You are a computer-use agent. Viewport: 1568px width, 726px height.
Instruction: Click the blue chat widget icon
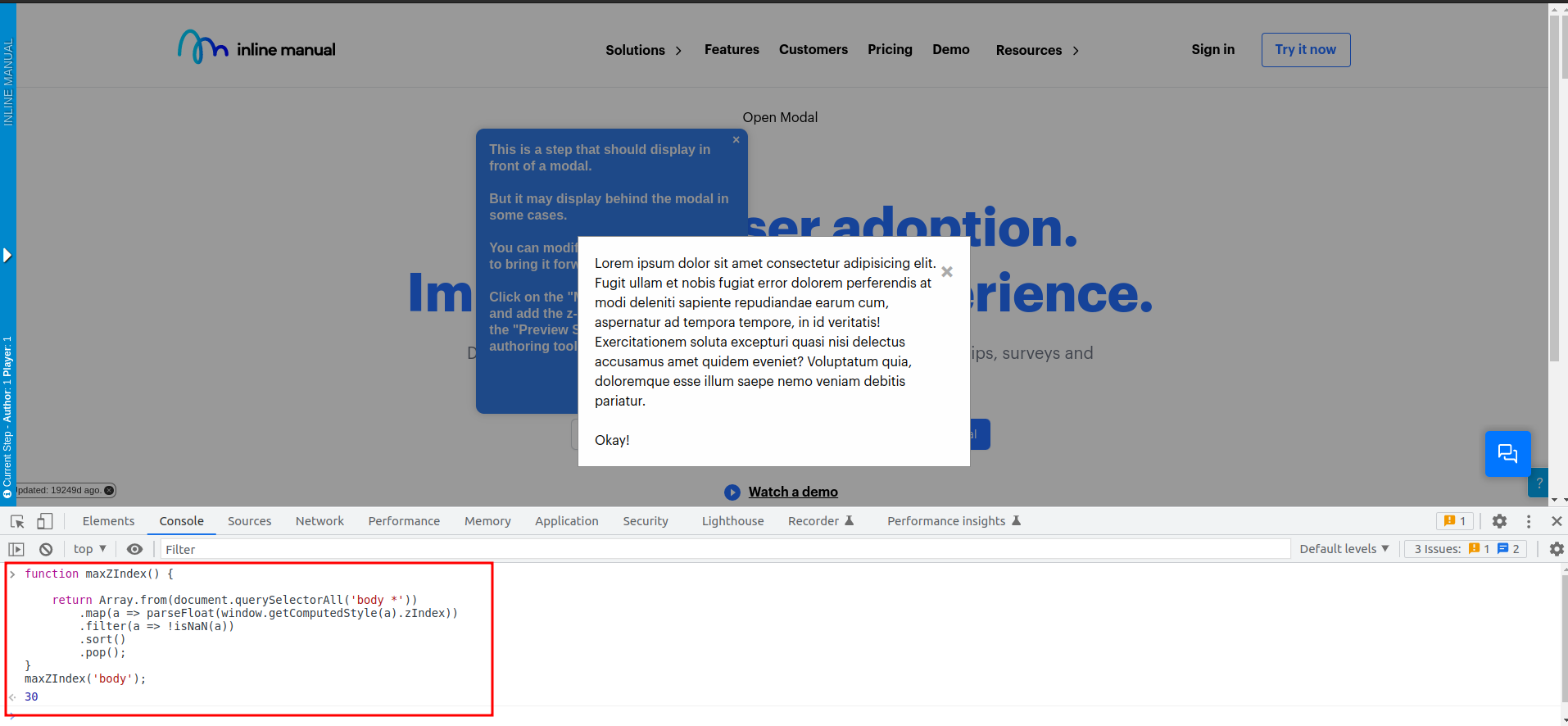click(1507, 453)
